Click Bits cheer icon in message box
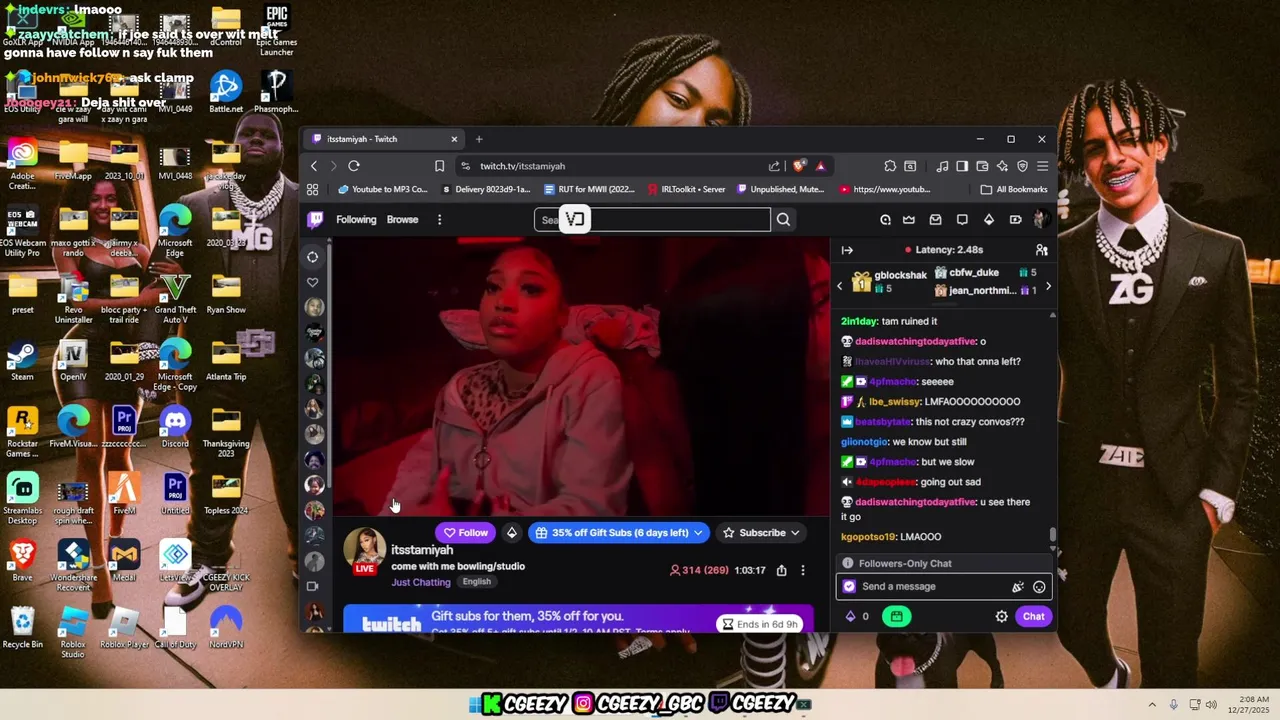 tap(1018, 587)
